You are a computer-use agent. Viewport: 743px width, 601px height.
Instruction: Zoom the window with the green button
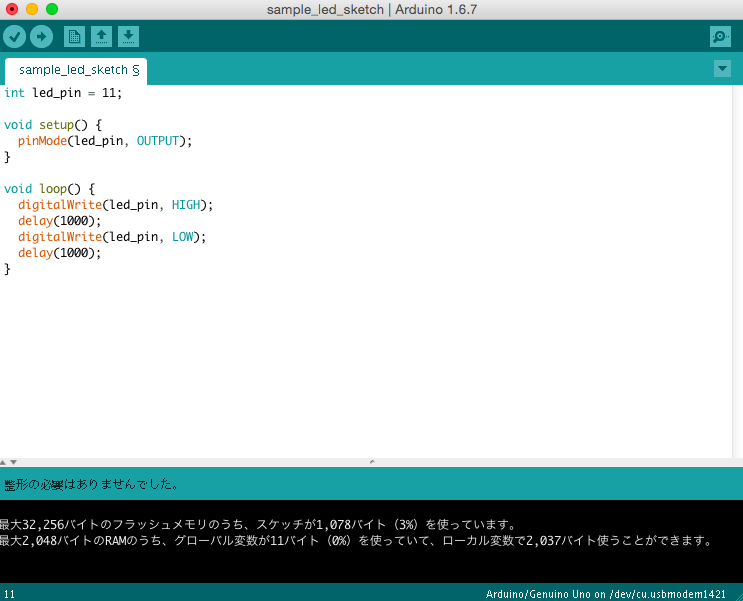52,9
